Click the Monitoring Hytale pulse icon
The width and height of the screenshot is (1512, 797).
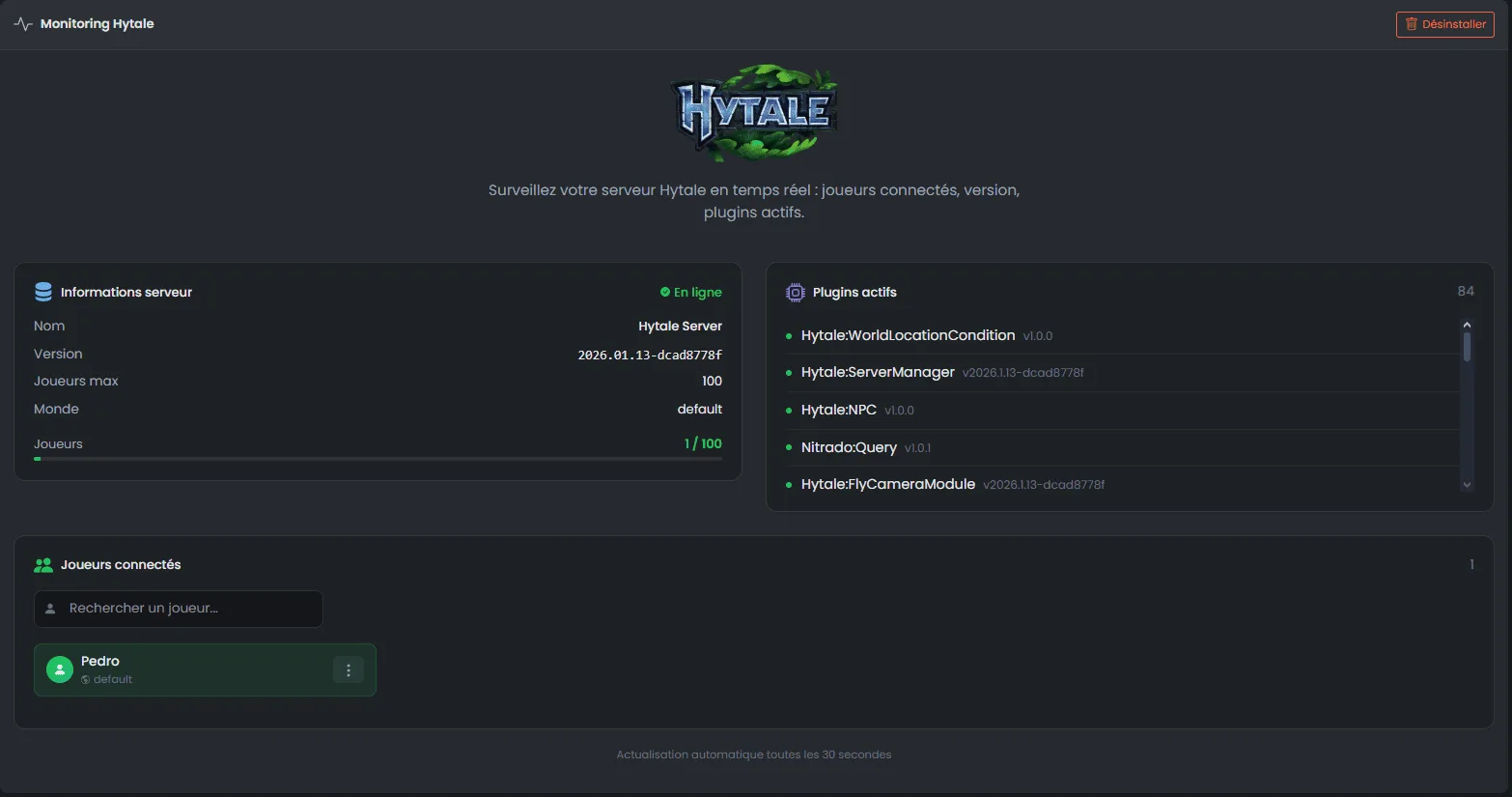click(x=23, y=24)
